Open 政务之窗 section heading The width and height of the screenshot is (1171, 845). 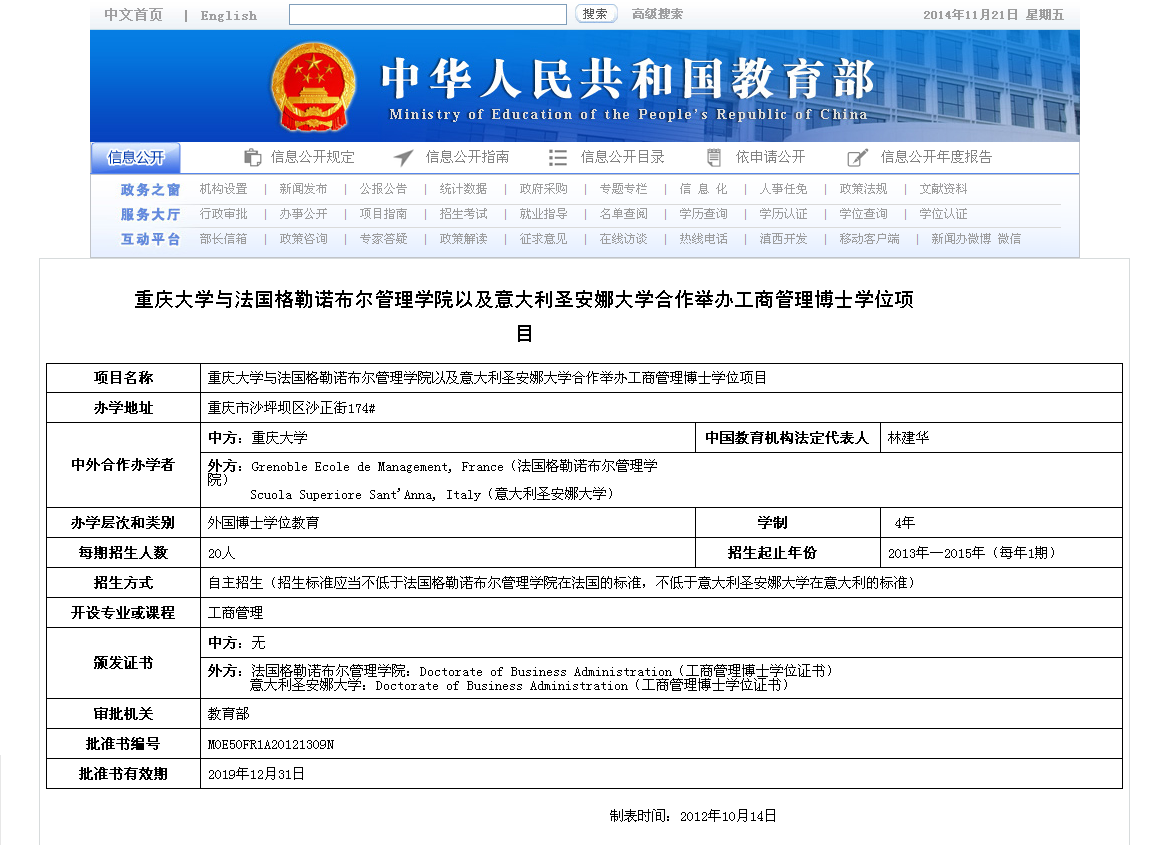pos(150,190)
